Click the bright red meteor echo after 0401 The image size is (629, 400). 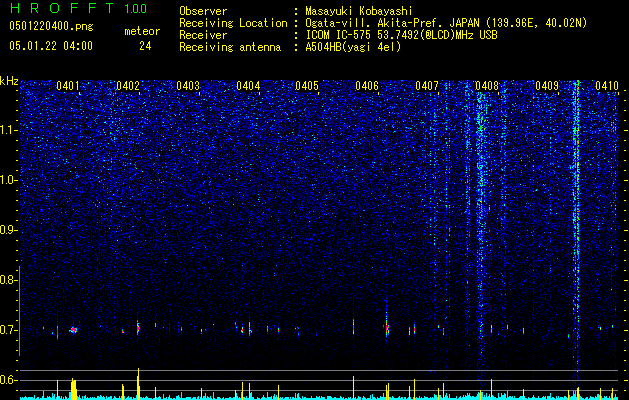click(73, 330)
